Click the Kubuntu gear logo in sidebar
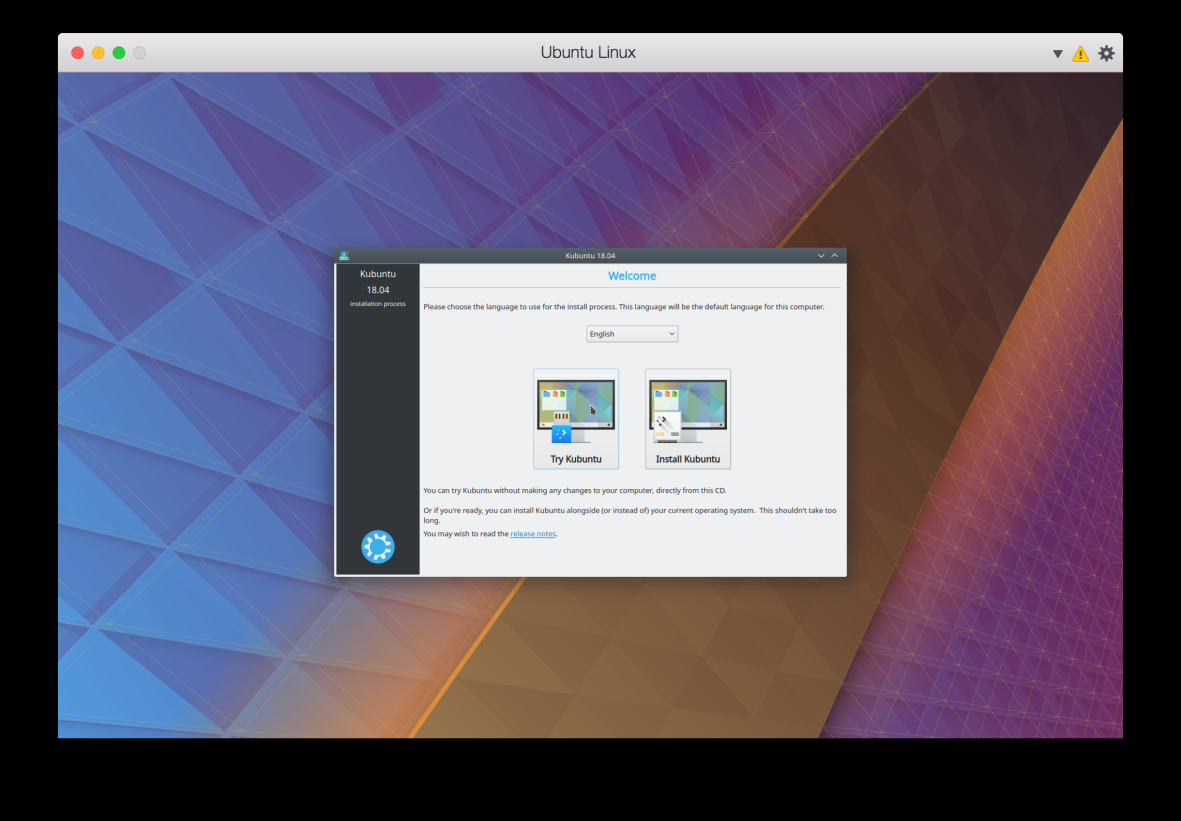This screenshot has height=821, width=1181. coord(377,547)
